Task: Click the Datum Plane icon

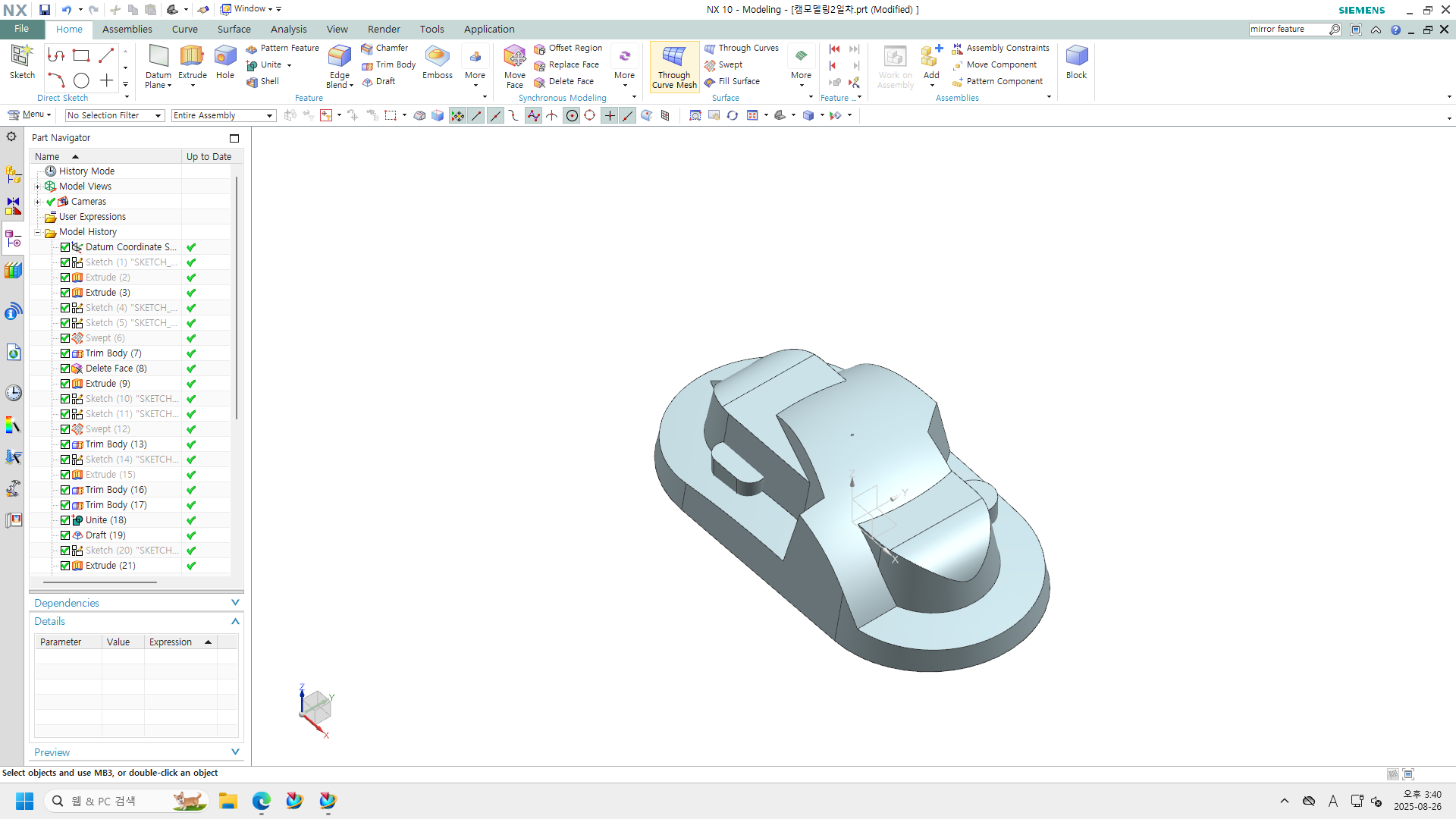Action: coord(158,57)
